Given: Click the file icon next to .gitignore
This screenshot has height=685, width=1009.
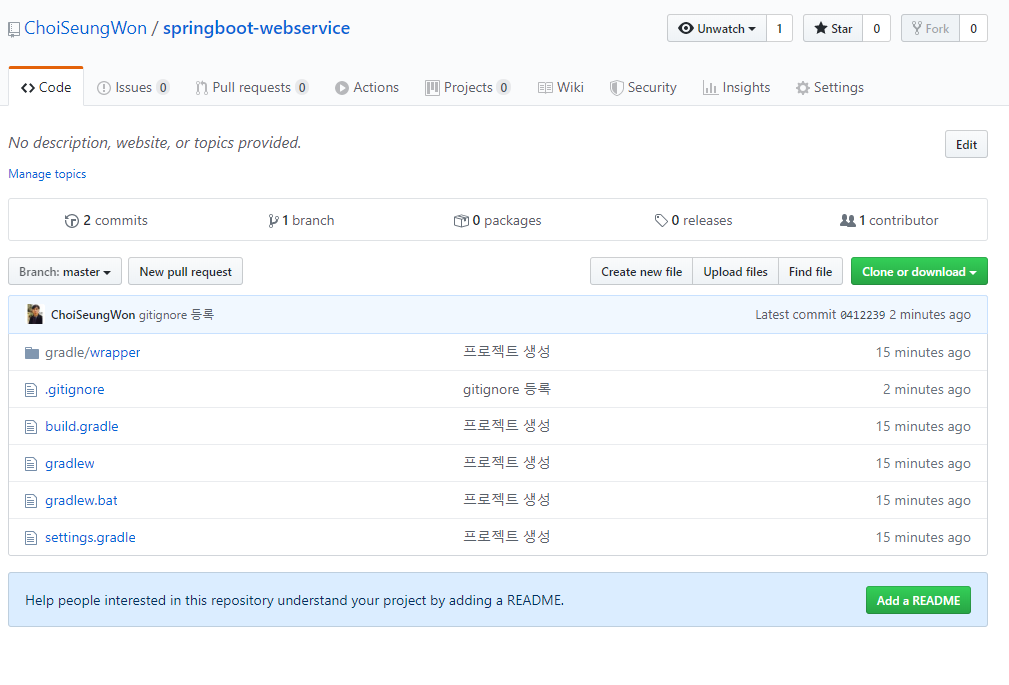Looking at the screenshot, I should click(31, 390).
